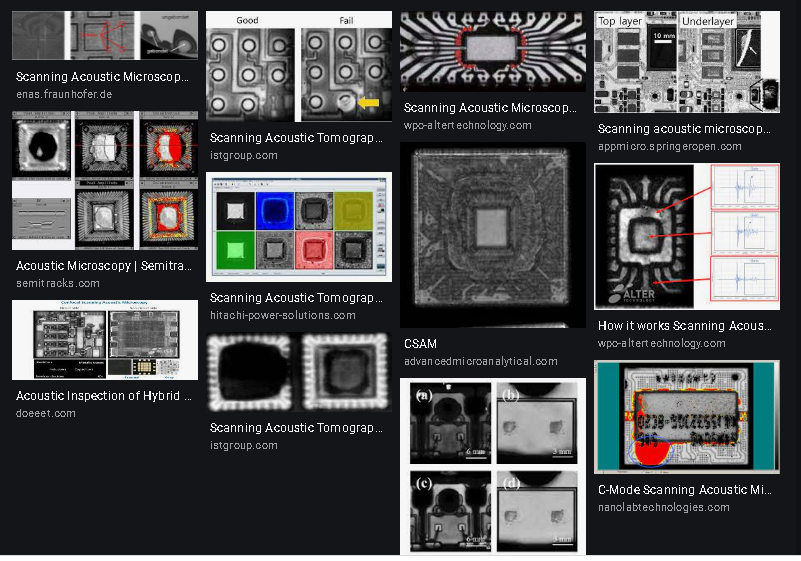
Task: Open the Hitachi colored chip software screenshot
Action: coord(299,227)
